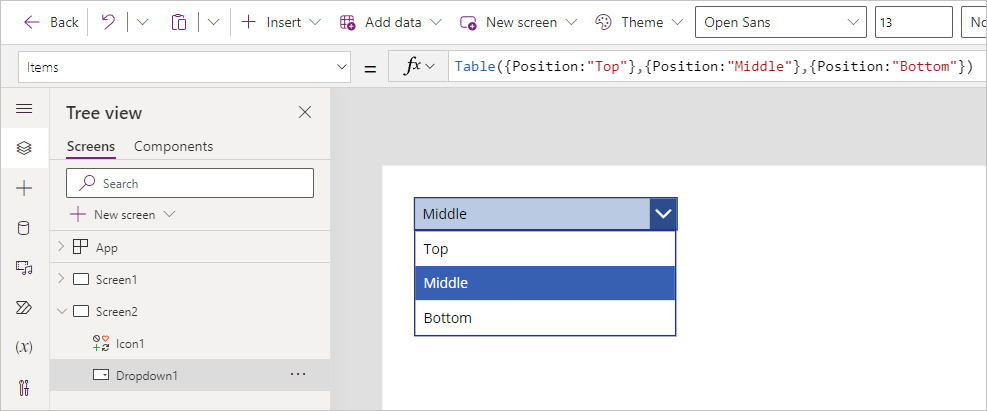This screenshot has width=987, height=411.
Task: Open advanced tools icon in left rail
Action: tap(24, 387)
